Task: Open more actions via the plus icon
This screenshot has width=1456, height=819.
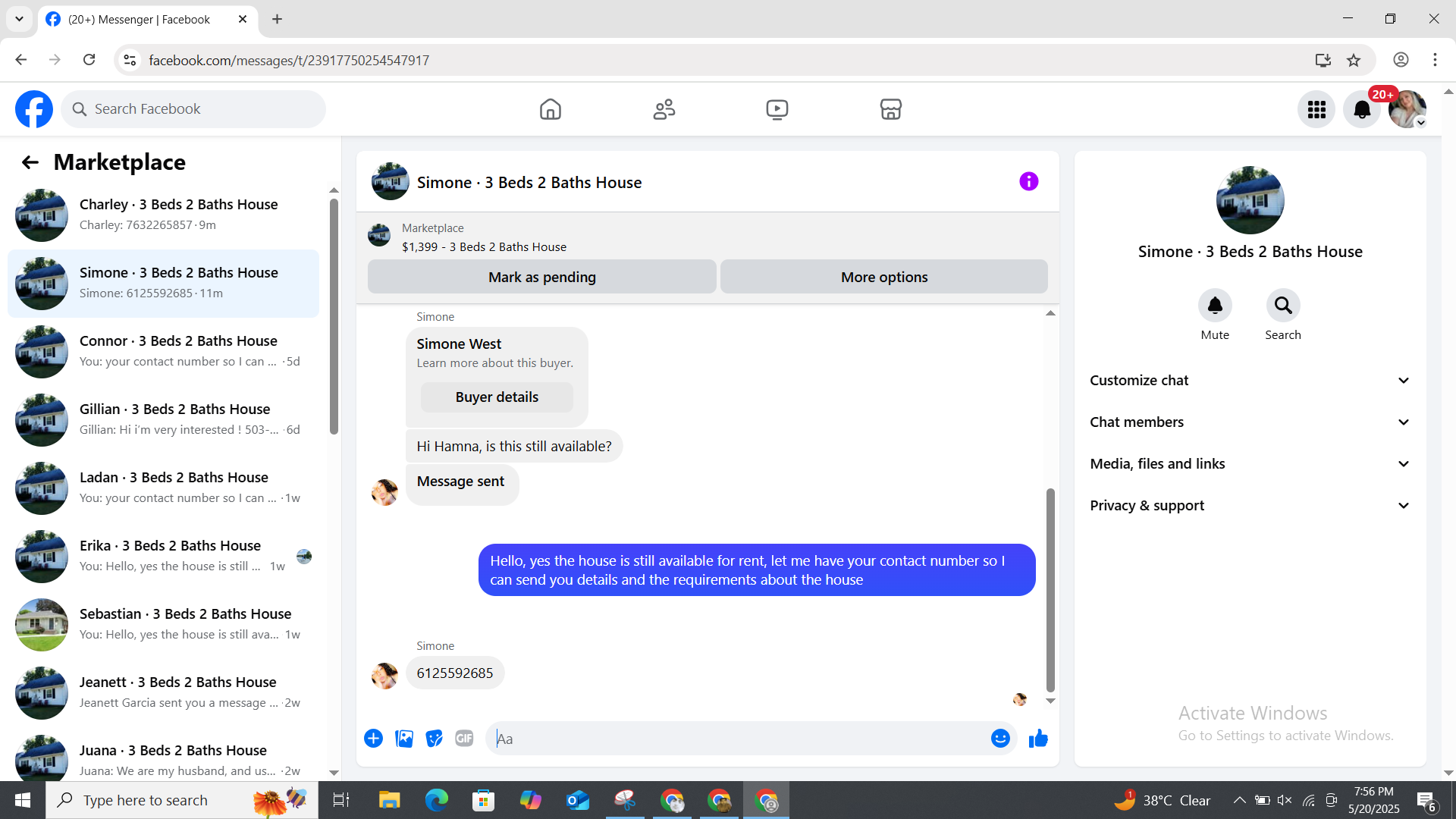Action: [373, 738]
